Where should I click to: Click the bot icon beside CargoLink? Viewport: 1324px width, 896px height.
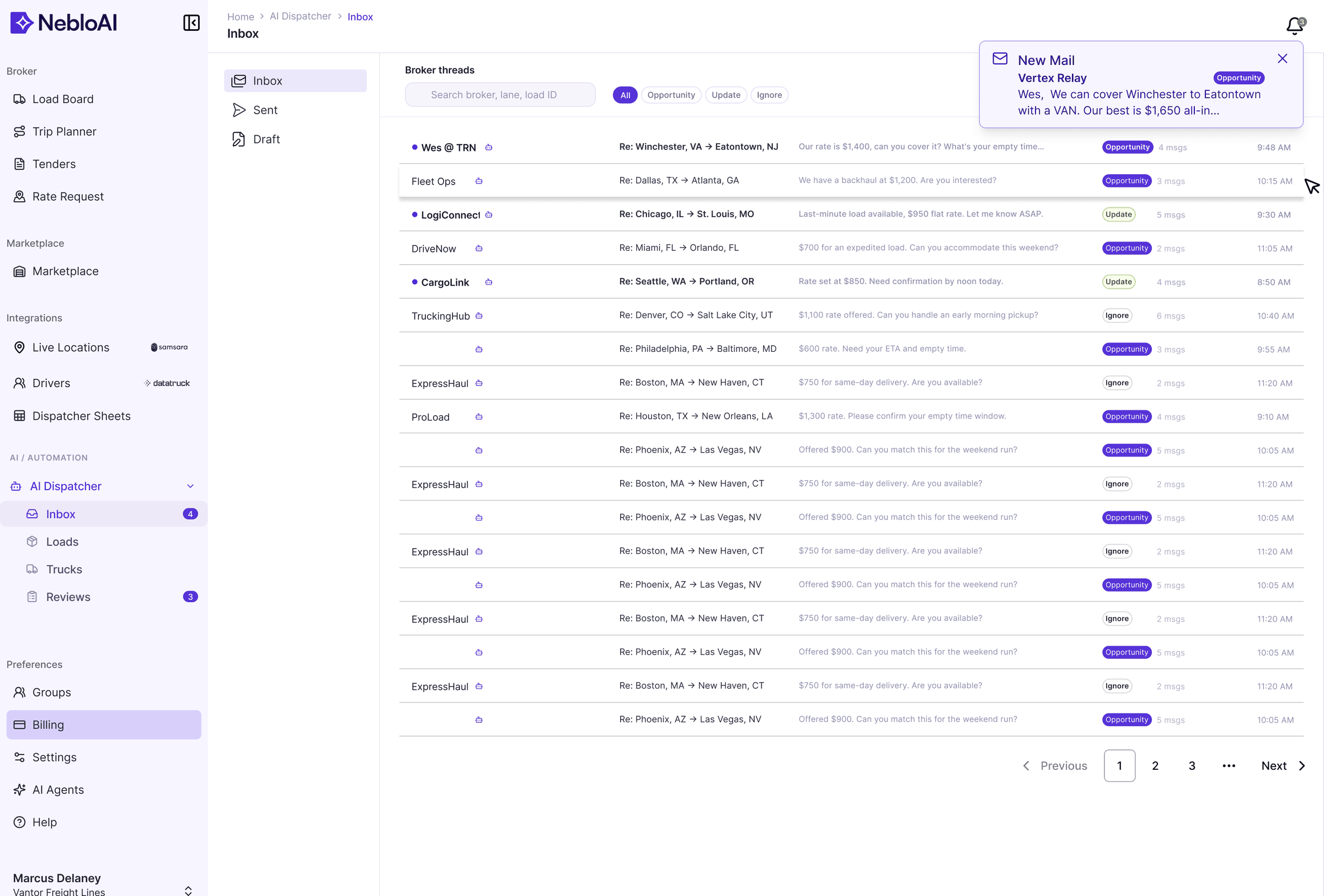488,282
